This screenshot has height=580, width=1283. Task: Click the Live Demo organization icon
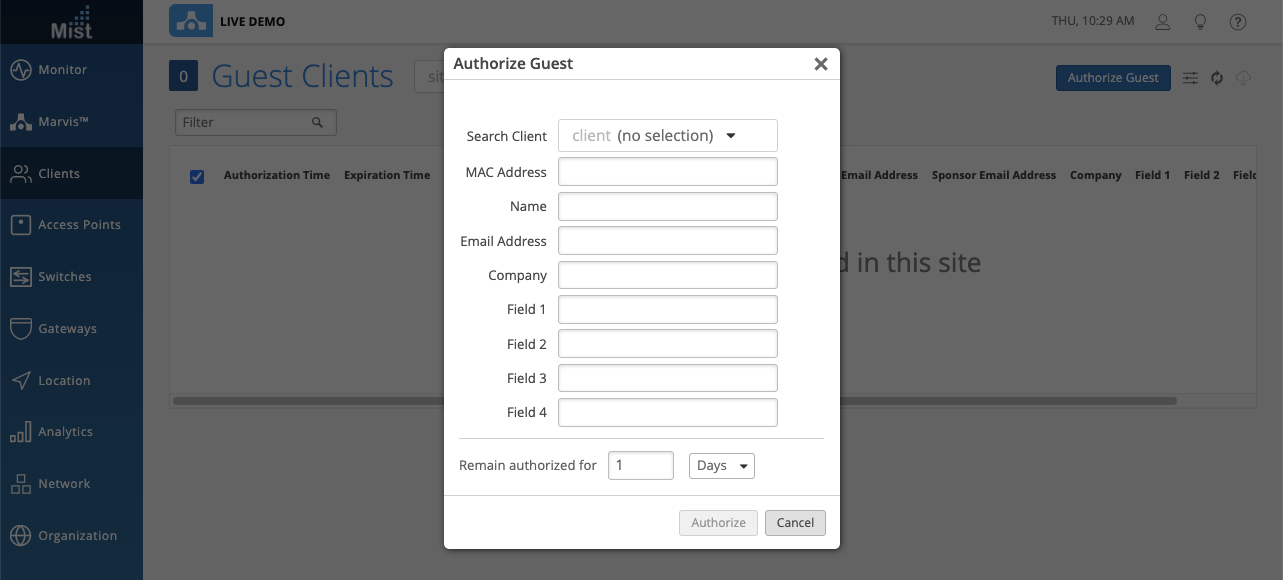pos(190,21)
